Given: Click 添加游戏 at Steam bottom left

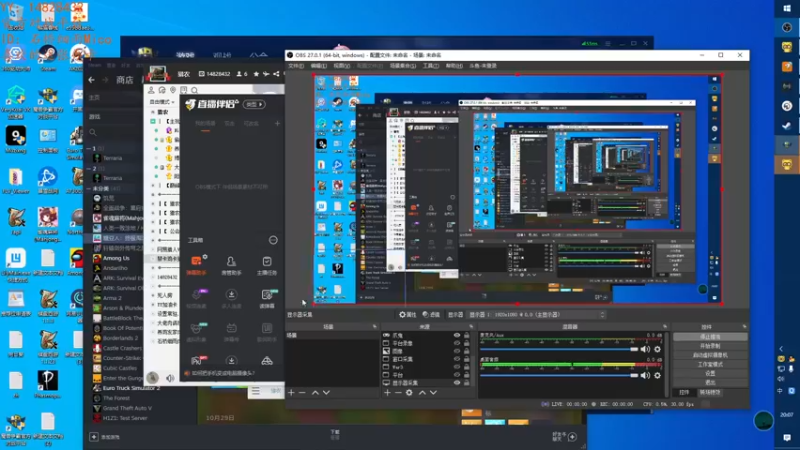Looking at the screenshot, I should [105, 437].
